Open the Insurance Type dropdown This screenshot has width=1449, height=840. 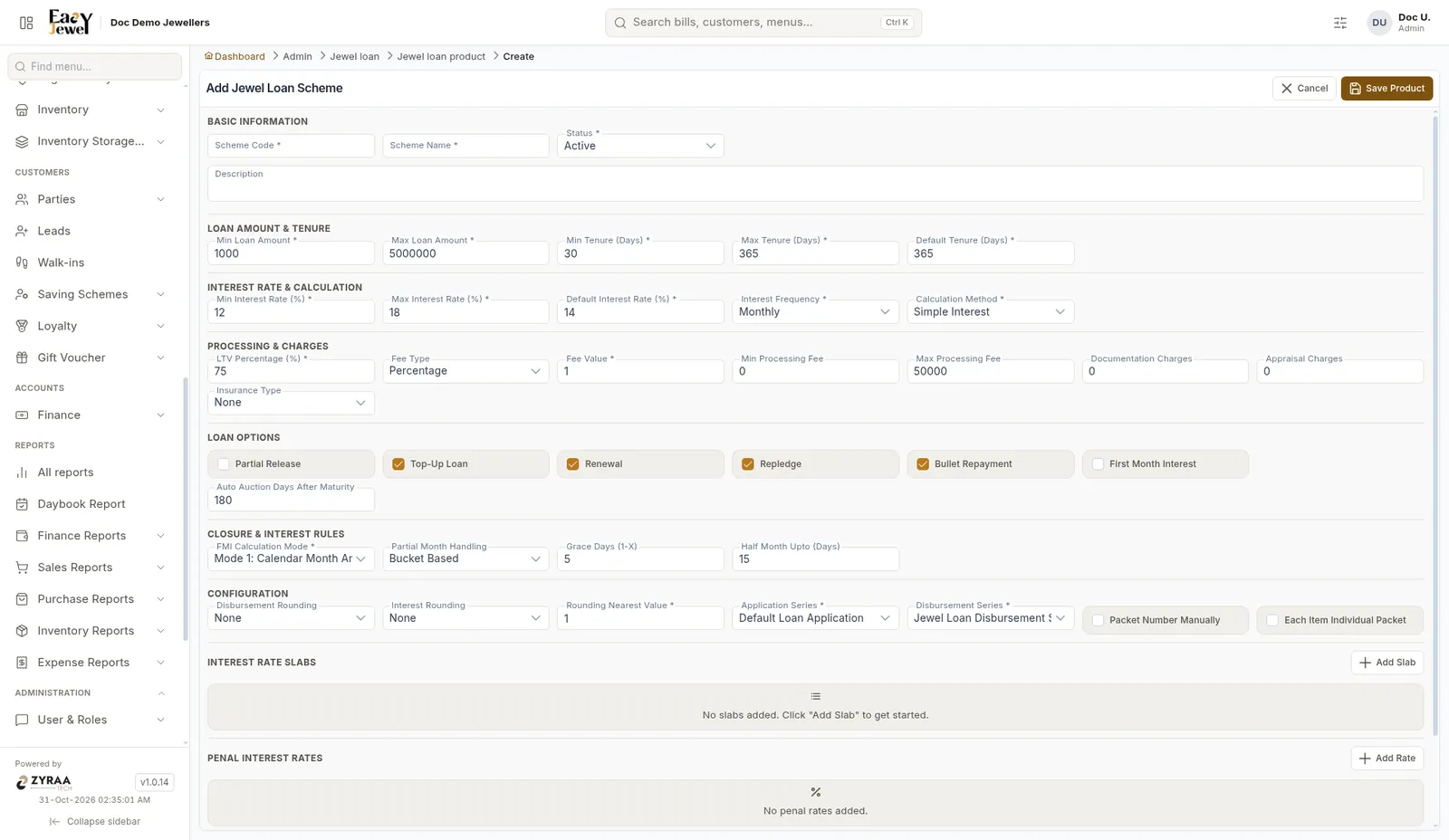click(291, 403)
